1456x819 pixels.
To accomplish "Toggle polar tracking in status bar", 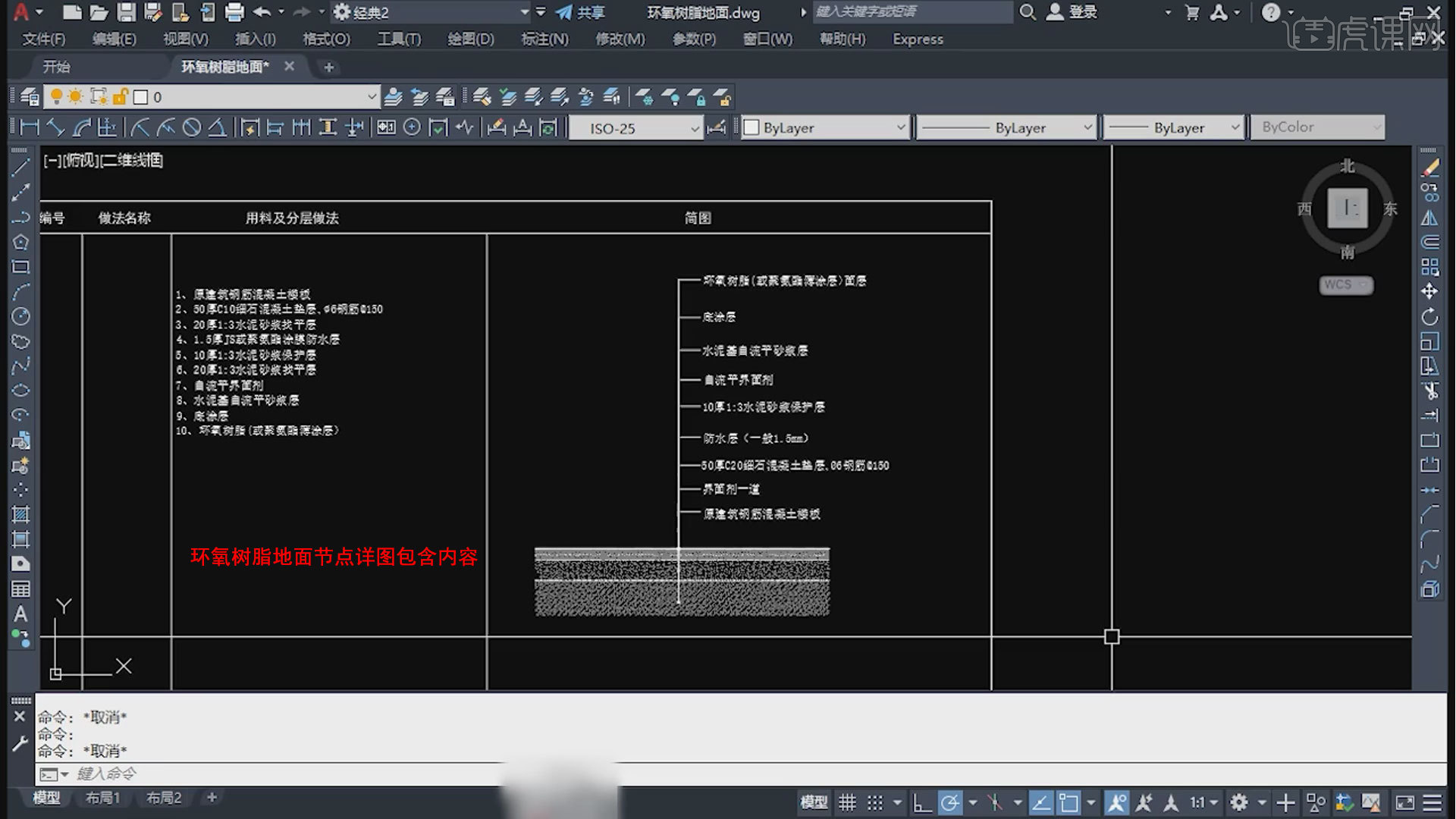I will click(x=949, y=802).
